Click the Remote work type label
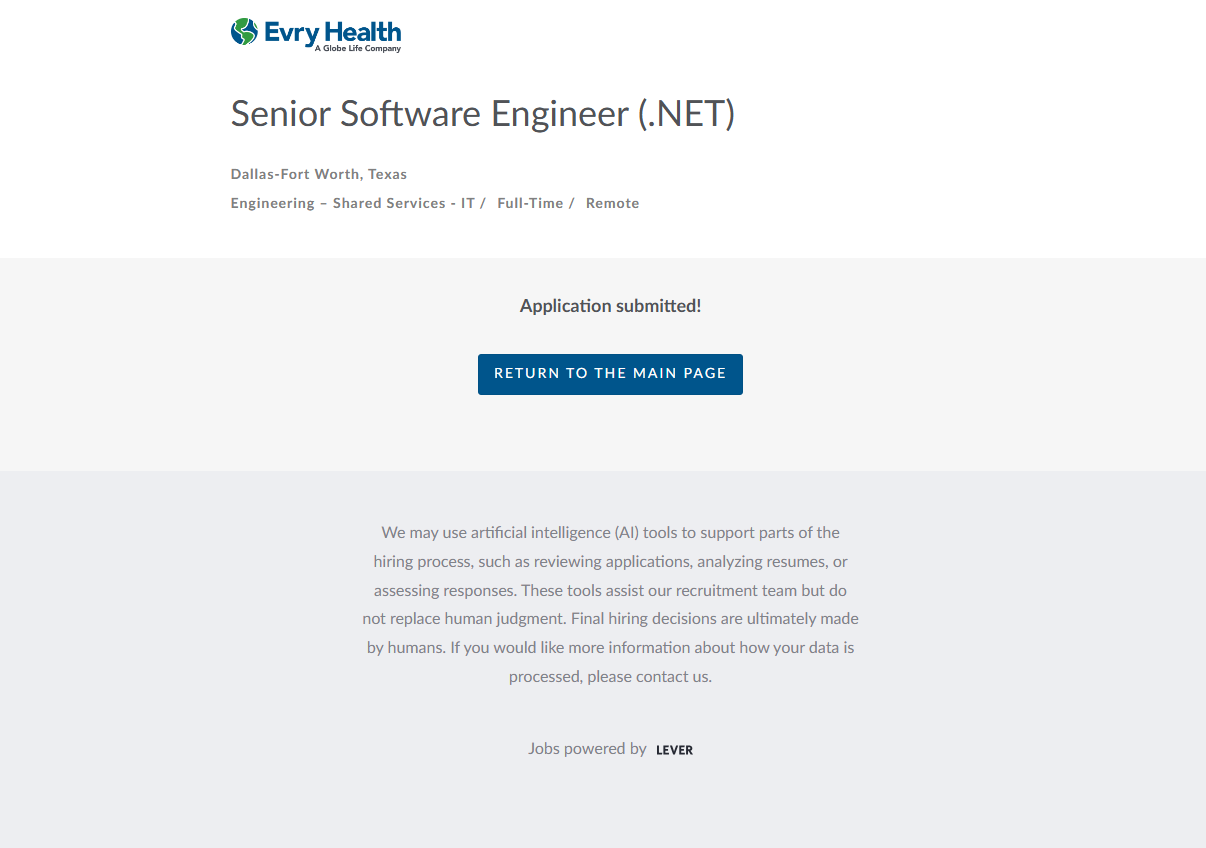This screenshot has height=848, width=1206. (612, 203)
